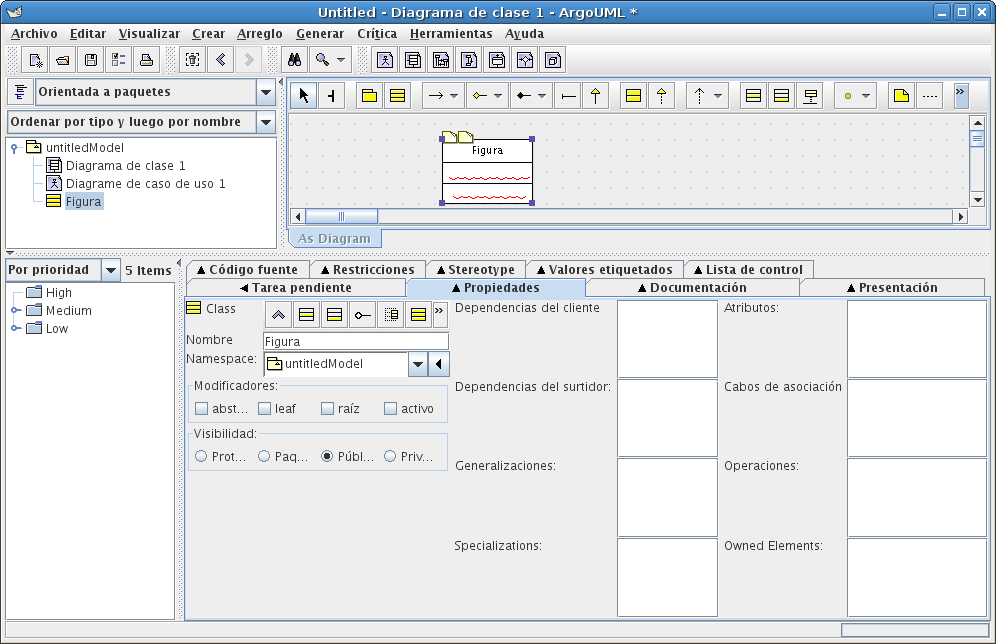This screenshot has height=644, width=996.
Task: Select the generalization up-arrow tool
Action: [595, 96]
